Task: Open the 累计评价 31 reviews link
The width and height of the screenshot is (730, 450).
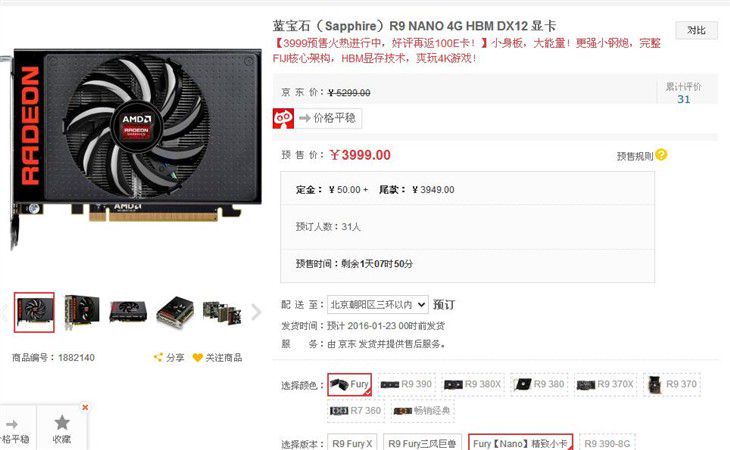Action: [683, 93]
